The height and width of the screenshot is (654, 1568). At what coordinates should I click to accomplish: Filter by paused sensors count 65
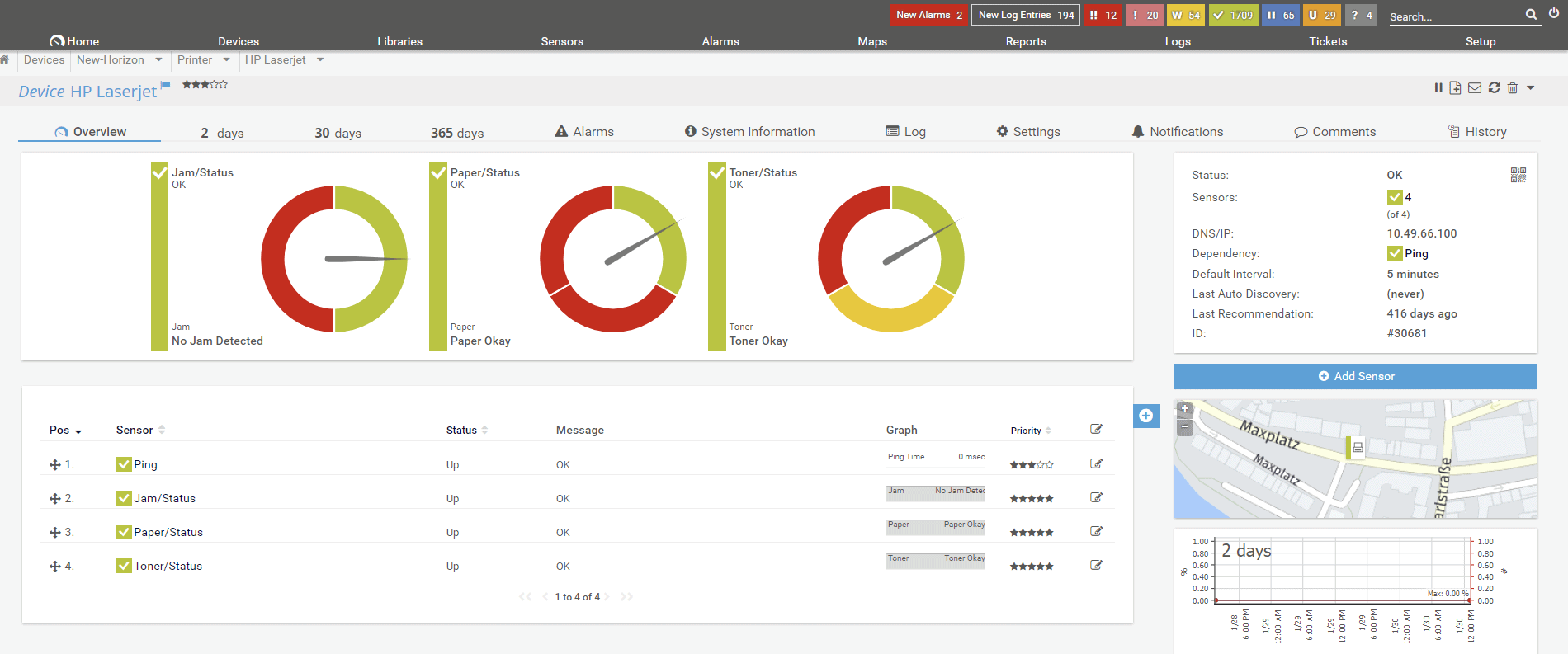pos(1281,15)
